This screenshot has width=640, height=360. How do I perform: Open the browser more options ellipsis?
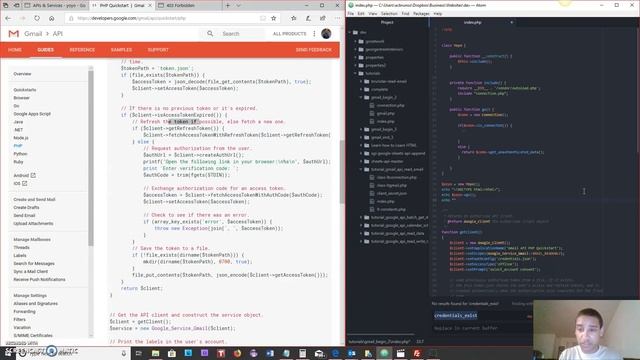(337, 18)
